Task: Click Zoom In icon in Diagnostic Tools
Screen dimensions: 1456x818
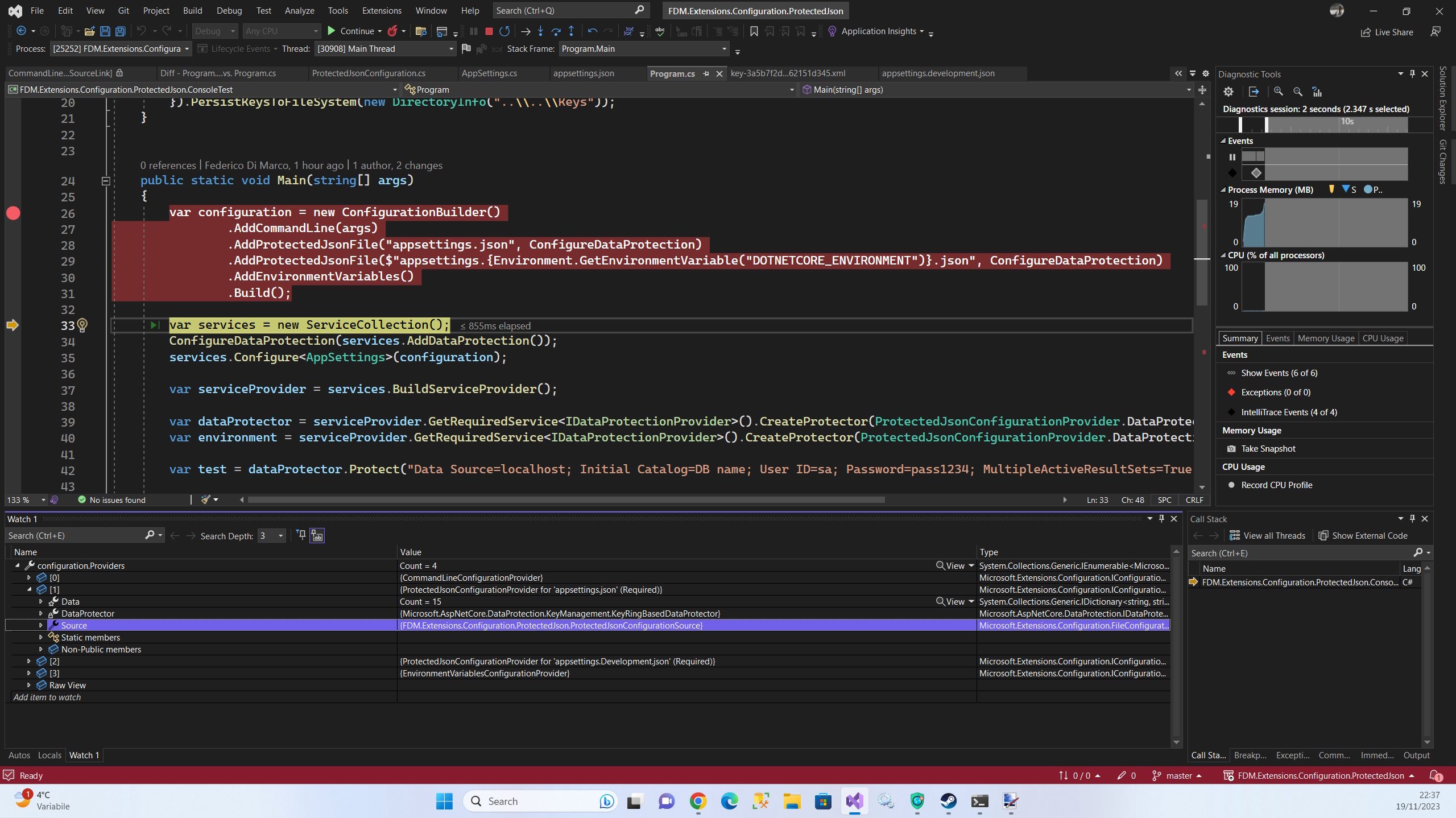Action: pyautogui.click(x=1278, y=92)
